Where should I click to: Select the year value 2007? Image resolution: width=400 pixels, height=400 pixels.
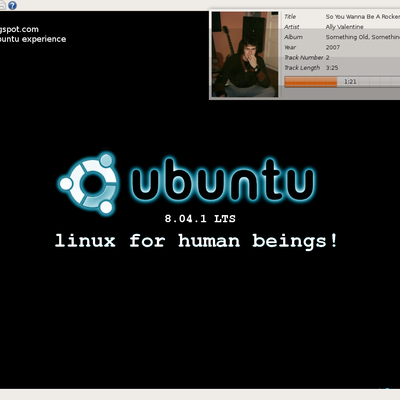point(333,47)
